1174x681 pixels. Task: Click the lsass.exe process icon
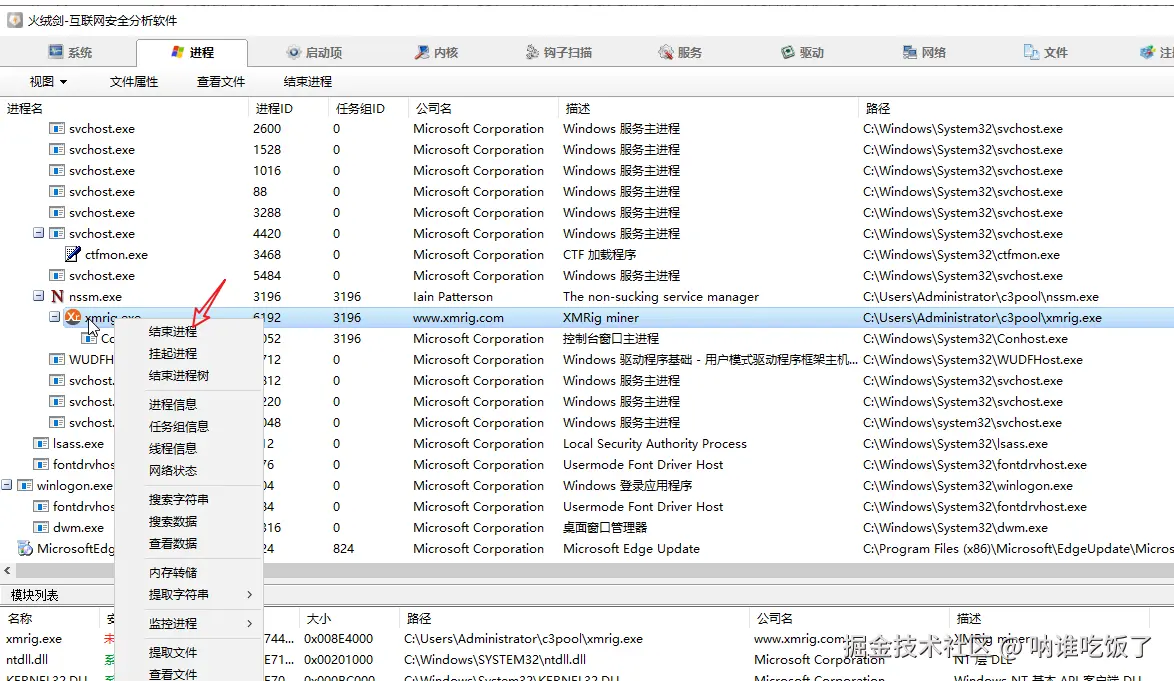tap(41, 444)
